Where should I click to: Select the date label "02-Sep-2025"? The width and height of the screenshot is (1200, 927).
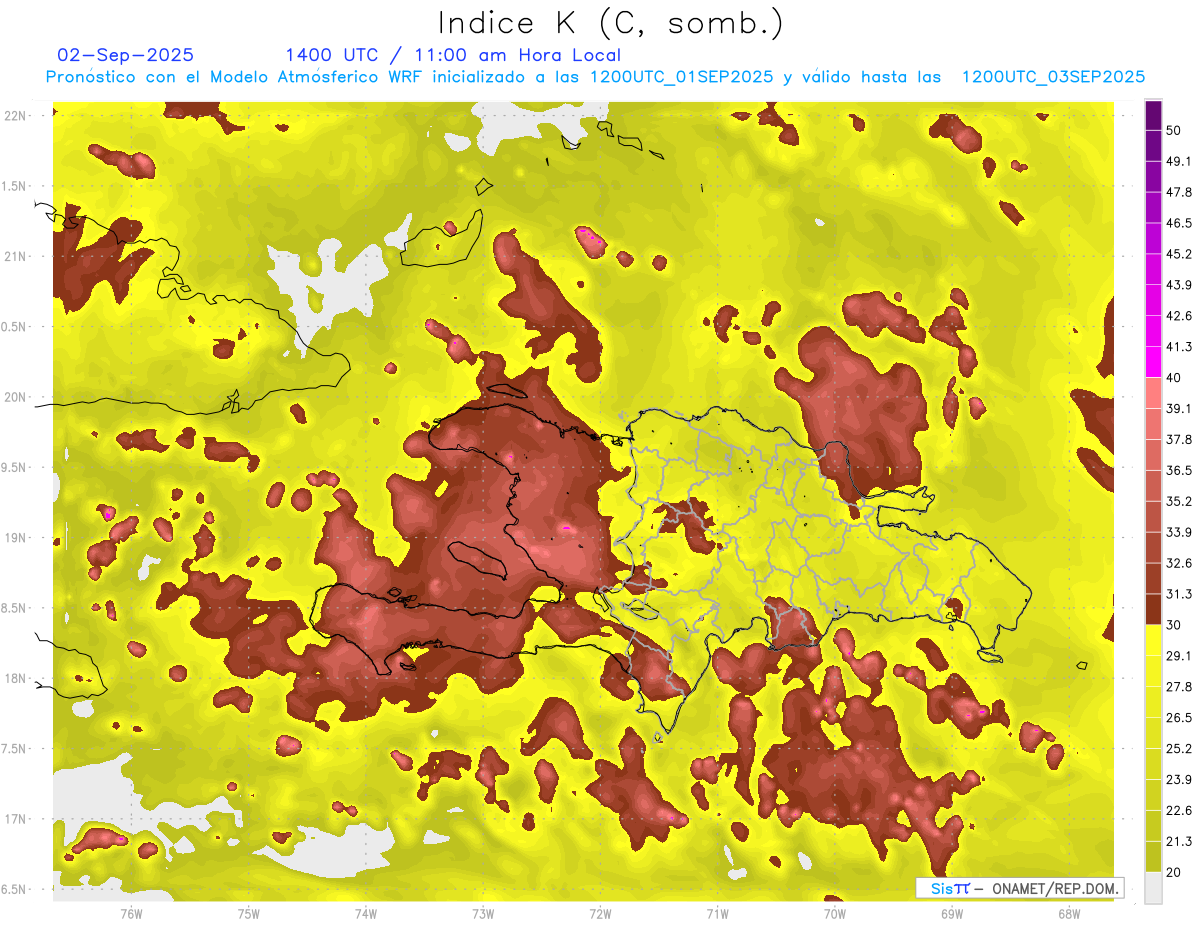[125, 55]
